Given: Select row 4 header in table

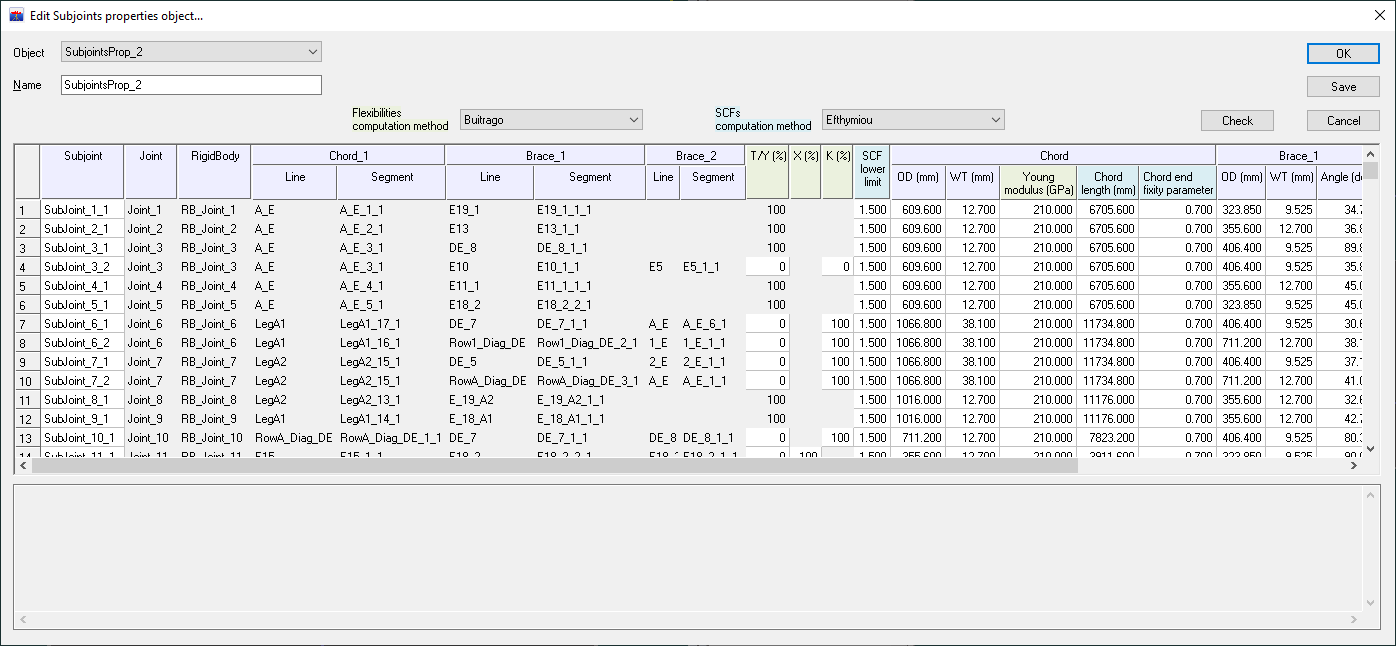Looking at the screenshot, I should [x=26, y=267].
